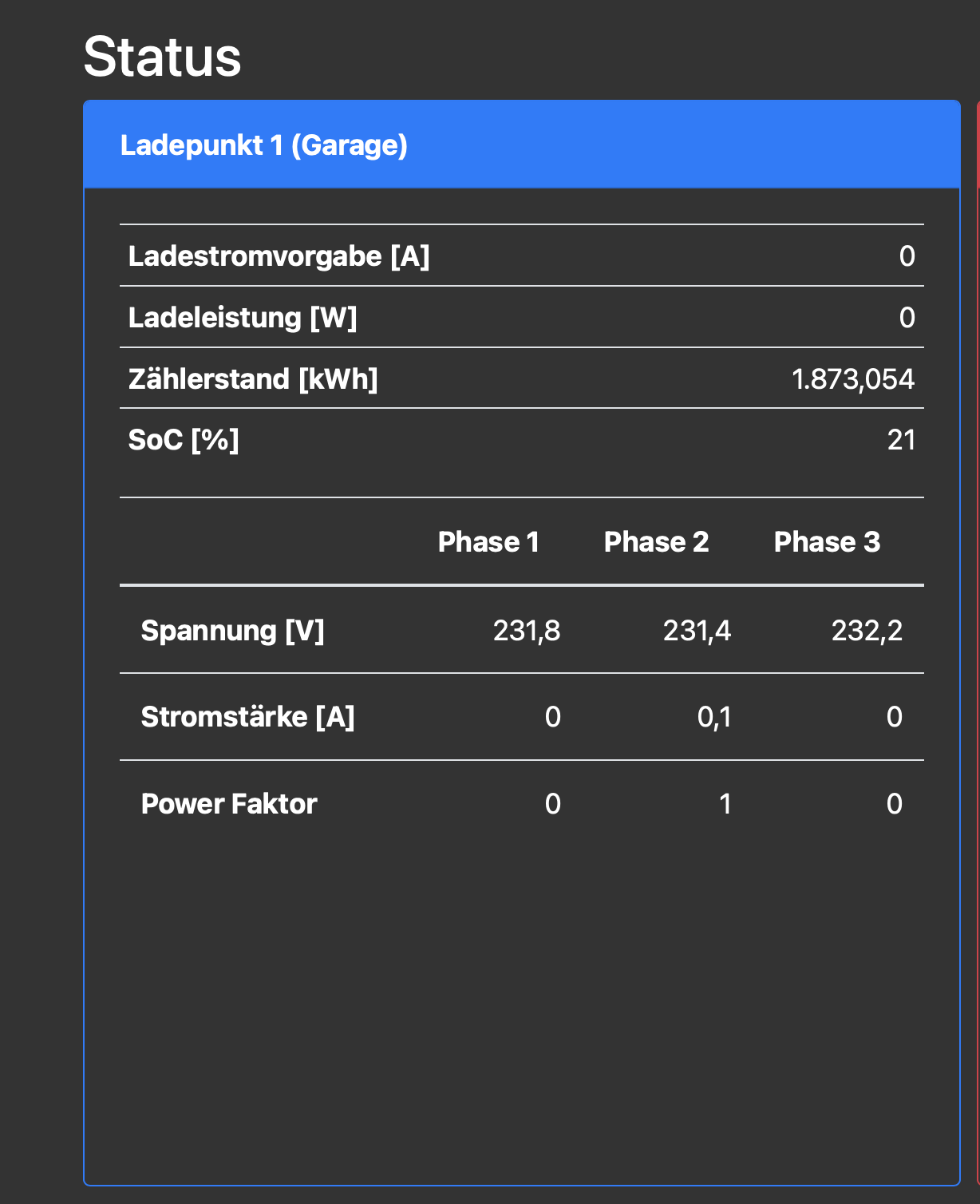Click the Status page heading
This screenshot has width=980, height=1204.
[162, 57]
